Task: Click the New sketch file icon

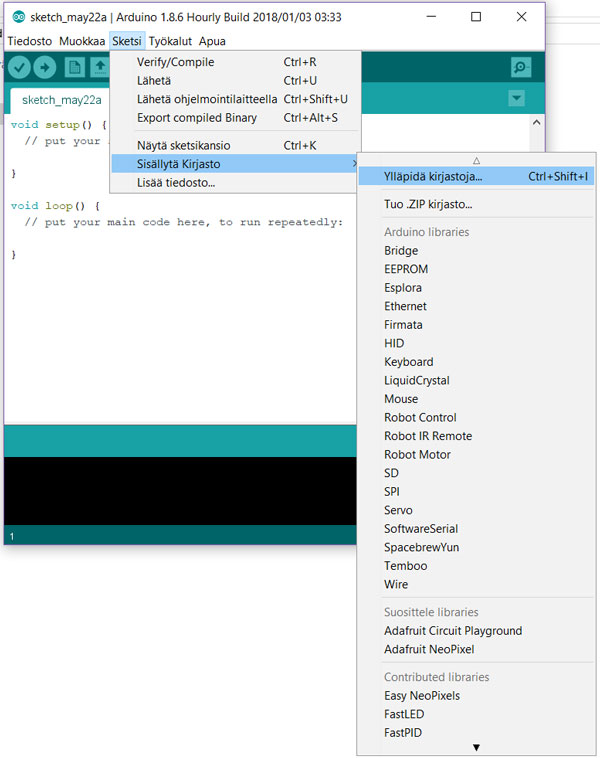Action: tap(74, 67)
